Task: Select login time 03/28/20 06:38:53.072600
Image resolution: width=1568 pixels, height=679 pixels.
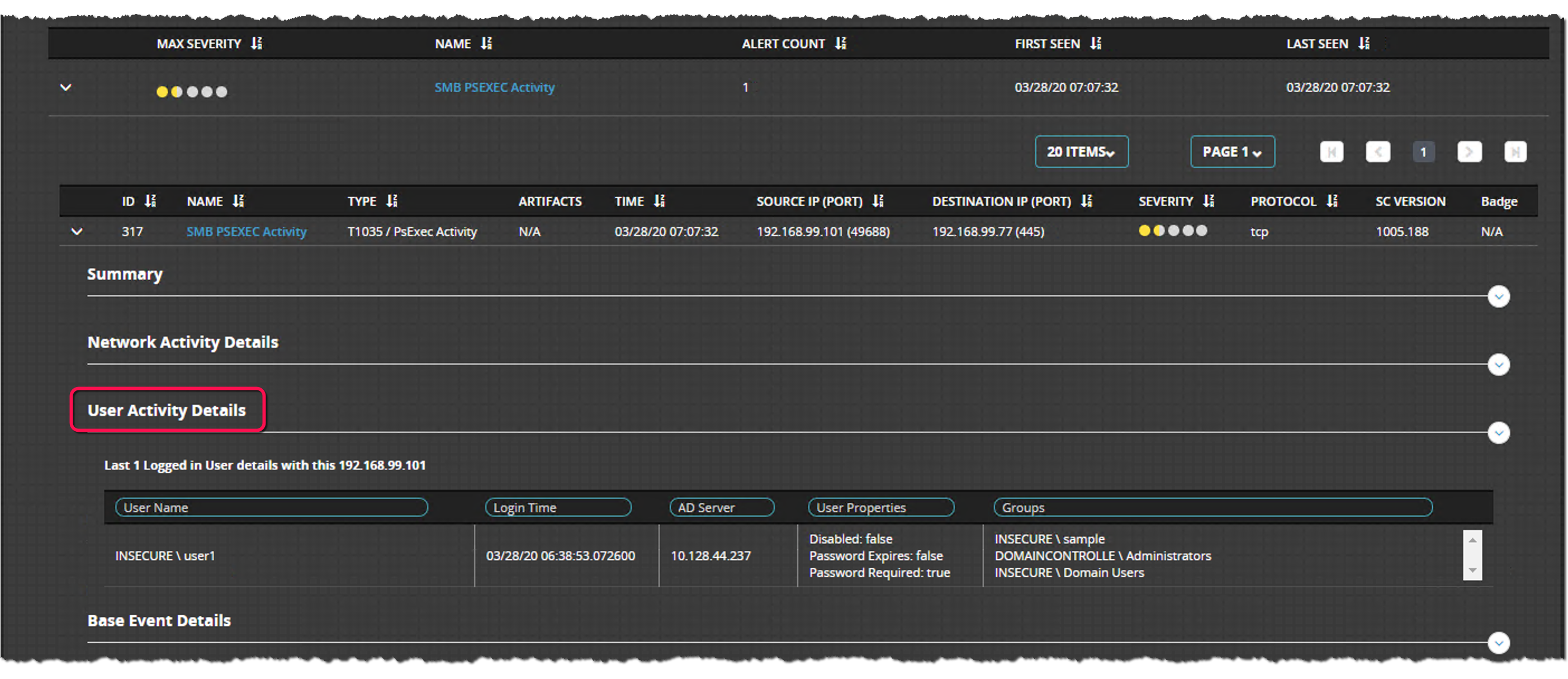Action: pos(560,555)
